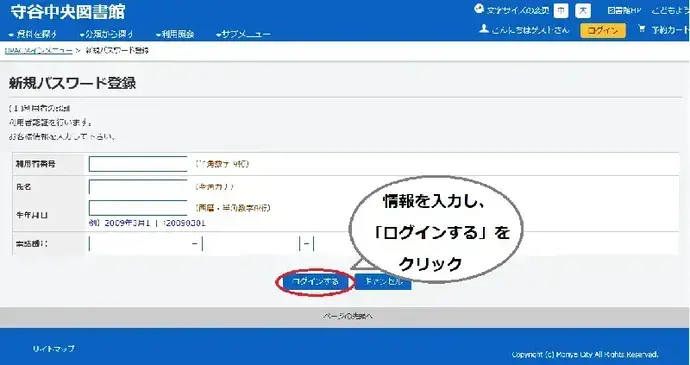Jump to top via ページの先頭へ
The height and width of the screenshot is (365, 690).
click(x=348, y=316)
